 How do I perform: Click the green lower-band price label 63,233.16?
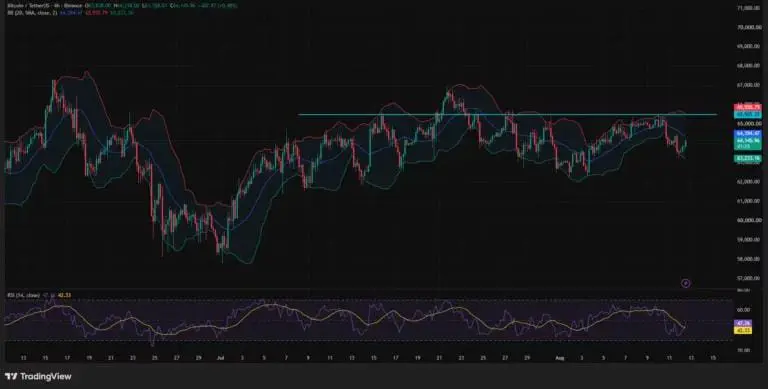point(747,158)
